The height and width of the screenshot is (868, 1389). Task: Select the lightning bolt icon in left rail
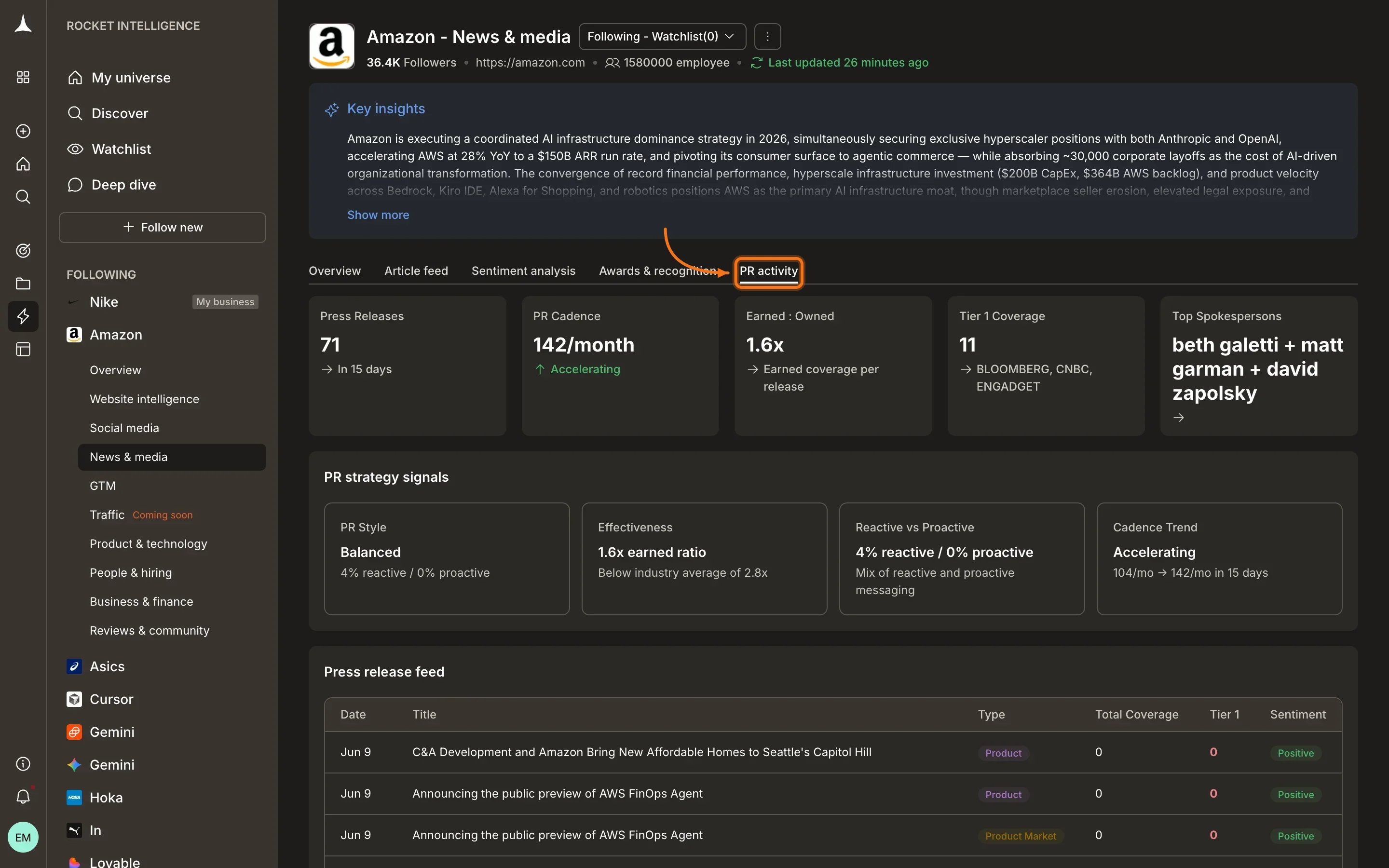pos(23,316)
